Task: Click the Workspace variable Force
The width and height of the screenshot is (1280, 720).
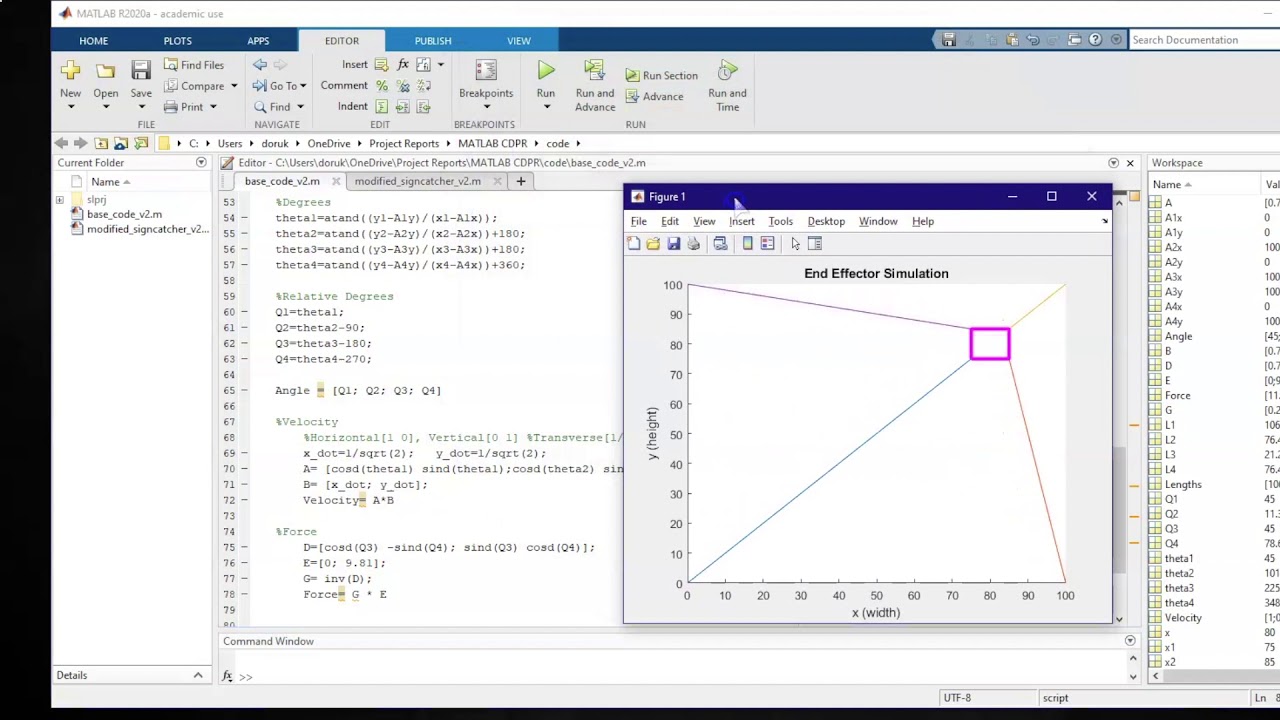Action: click(1177, 395)
